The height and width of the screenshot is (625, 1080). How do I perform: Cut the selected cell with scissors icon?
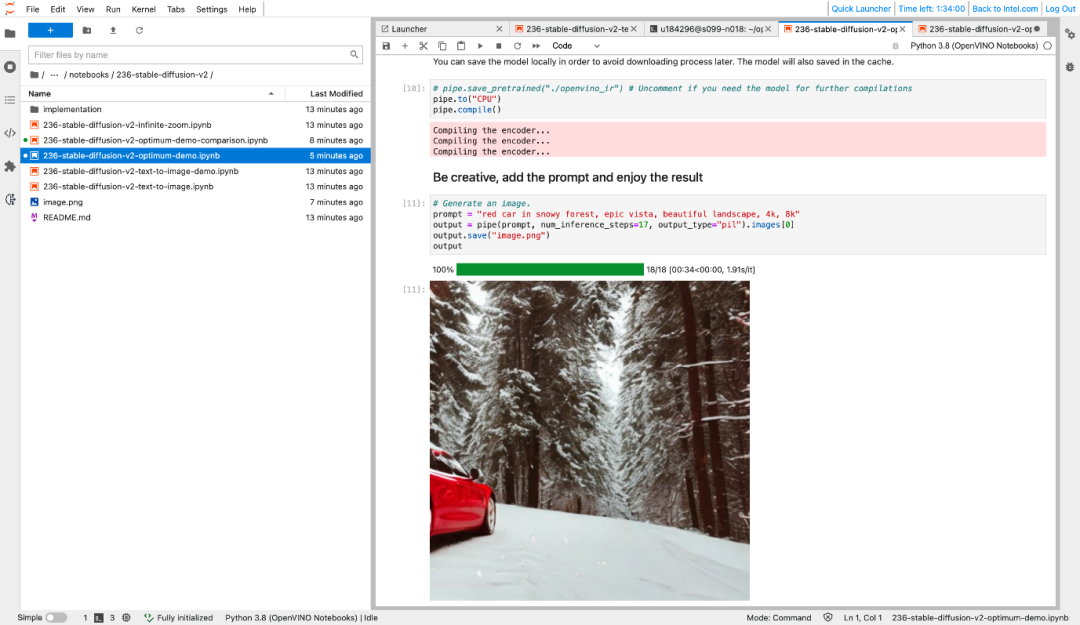[x=424, y=46]
